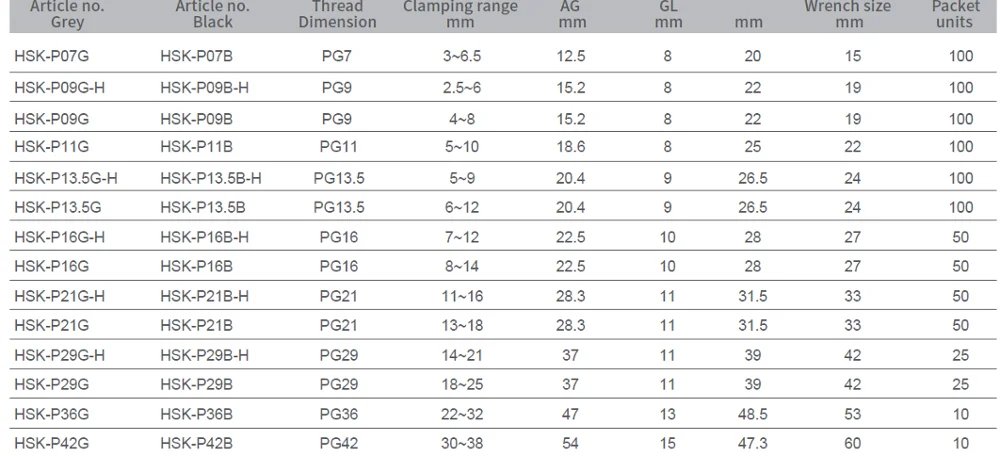This screenshot has height=456, width=1000.
Task: Click the 30~38 clamping range cell
Action: [461, 443]
